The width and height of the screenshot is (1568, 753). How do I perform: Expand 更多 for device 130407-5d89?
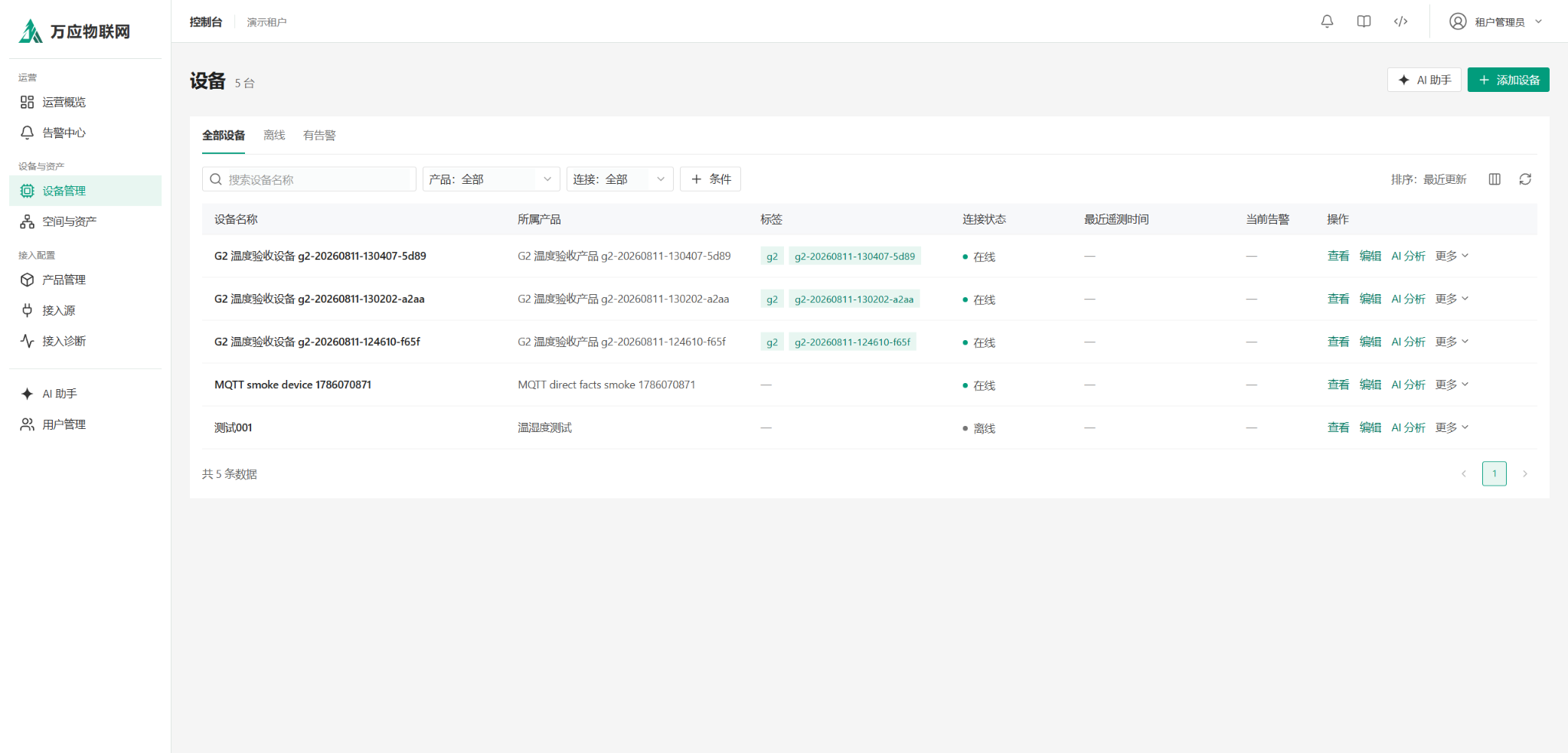tap(1452, 256)
